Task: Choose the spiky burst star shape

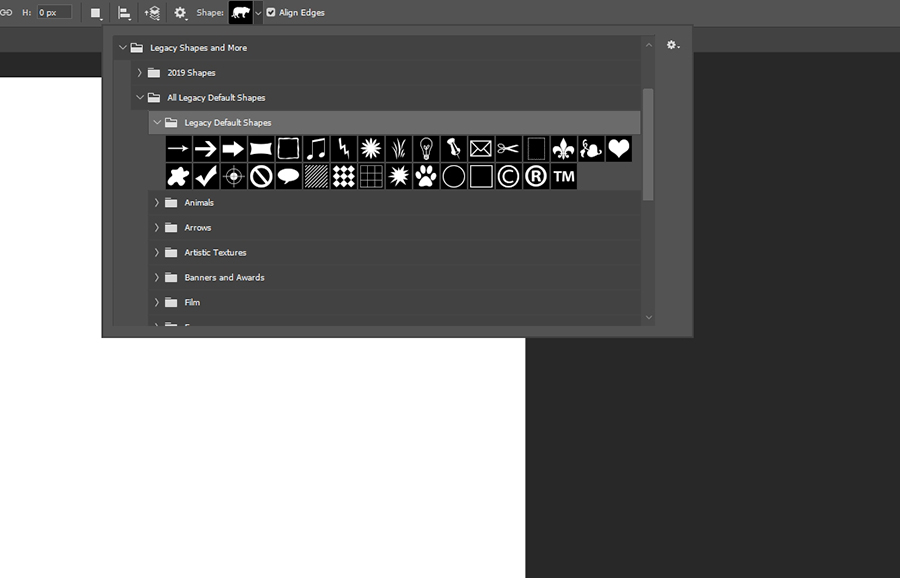Action: click(398, 176)
